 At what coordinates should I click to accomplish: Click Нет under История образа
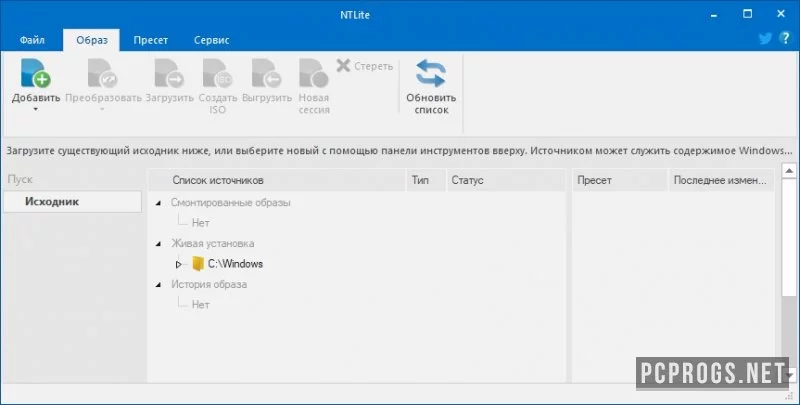(201, 305)
